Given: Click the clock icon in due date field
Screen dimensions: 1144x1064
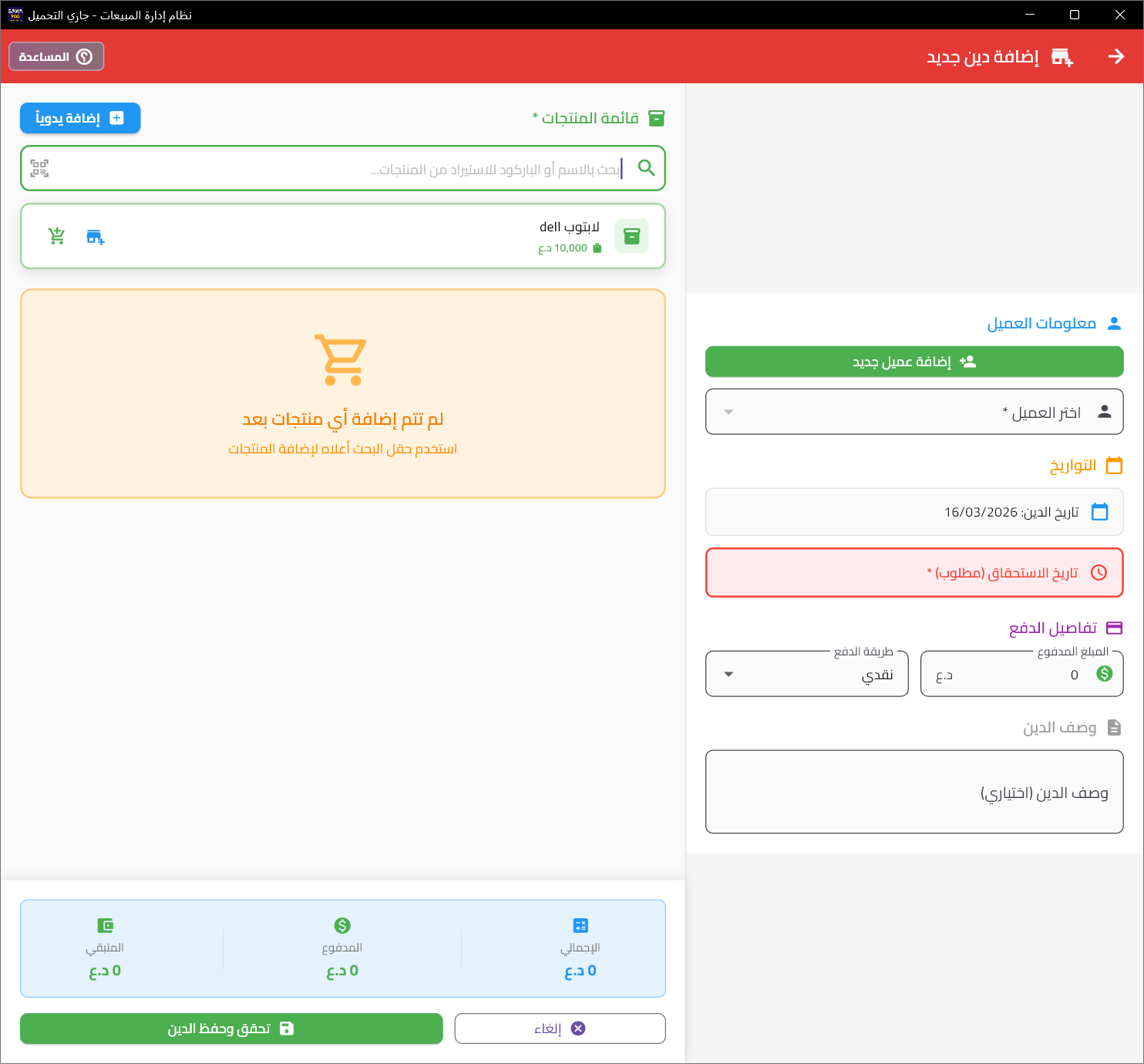Looking at the screenshot, I should (1099, 572).
